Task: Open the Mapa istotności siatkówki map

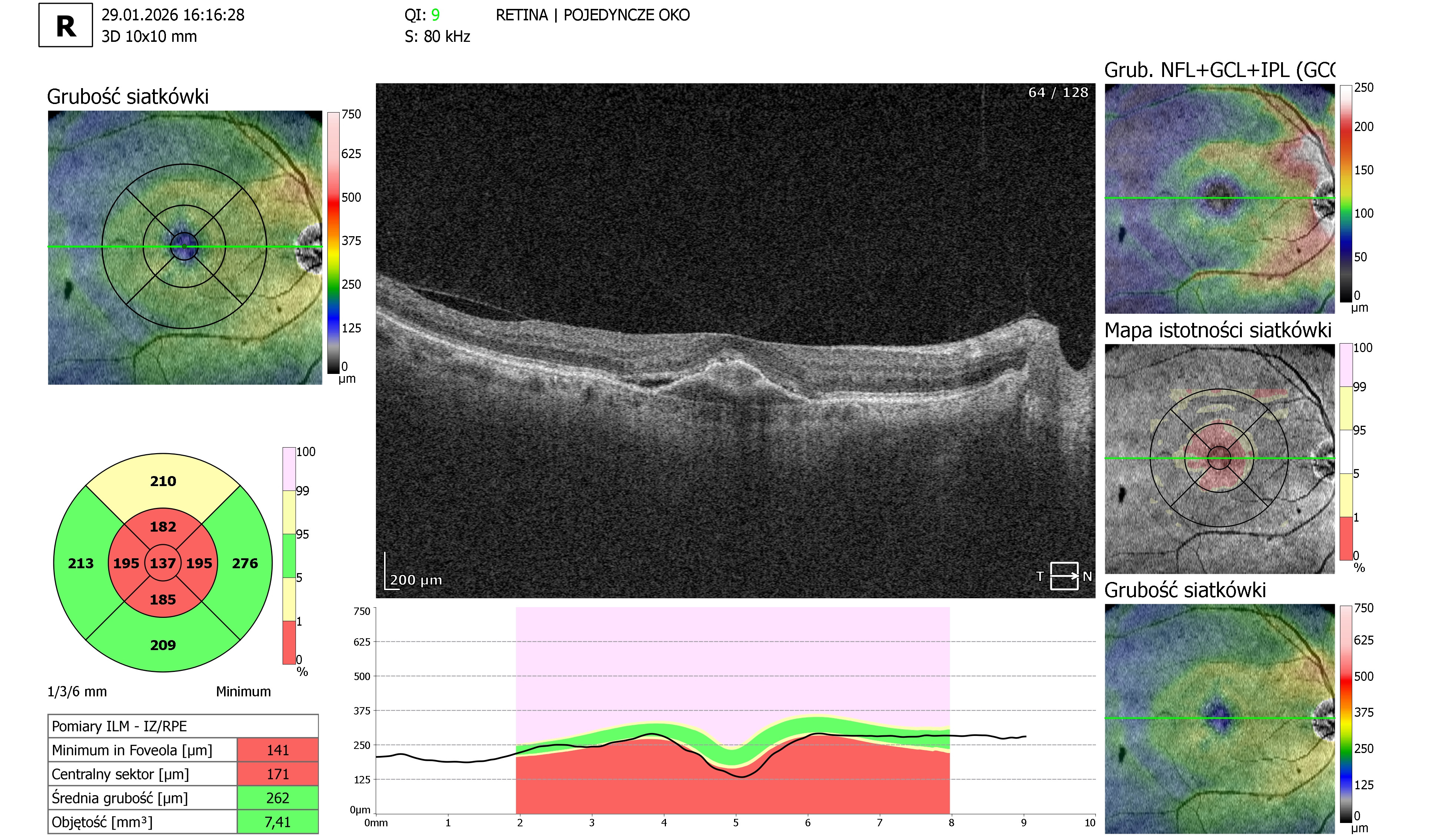Action: (1220, 459)
